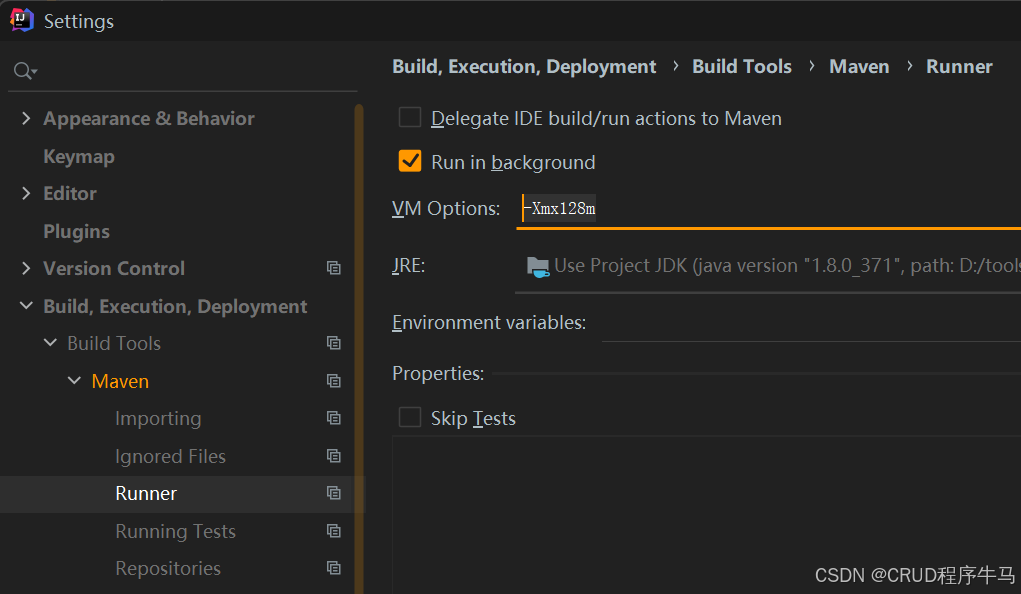
Task: Collapse the Build Tools tree arrow
Action: [x=50, y=343]
